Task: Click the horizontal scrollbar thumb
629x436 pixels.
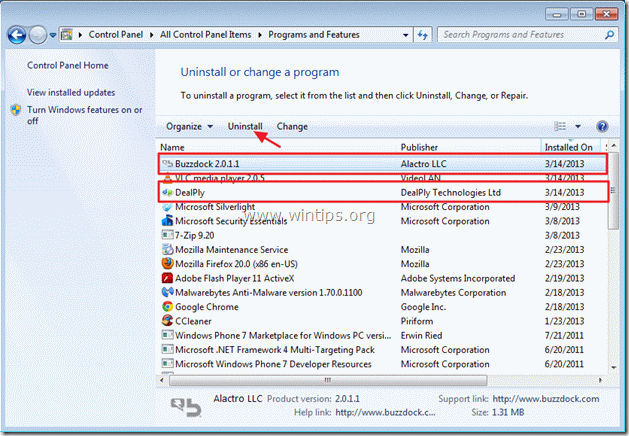Action: (328, 380)
